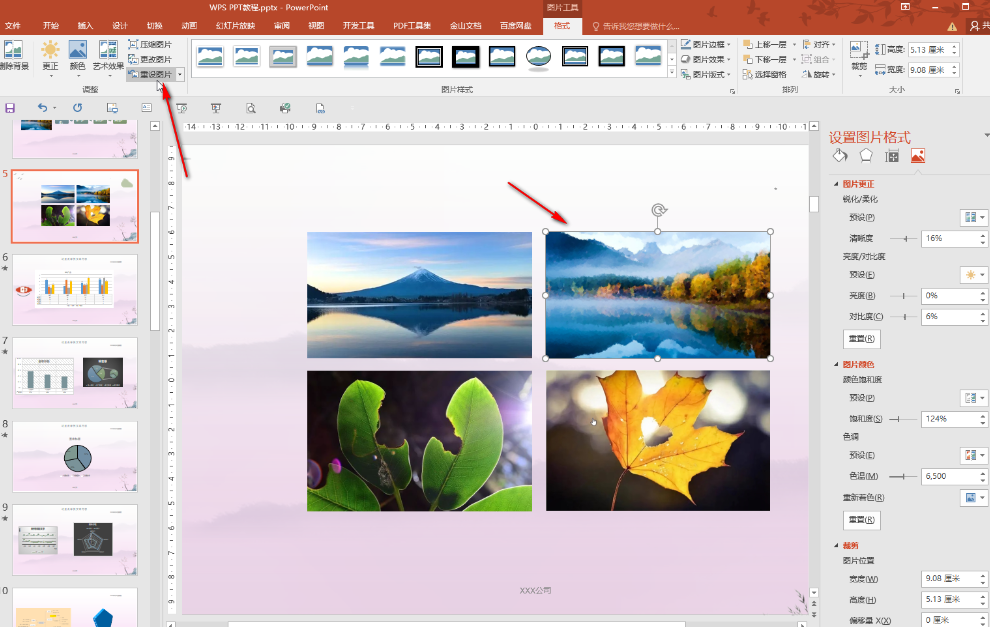This screenshot has width=990, height=627.
Task: Select the green leaves picture on slide
Action: coord(419,441)
